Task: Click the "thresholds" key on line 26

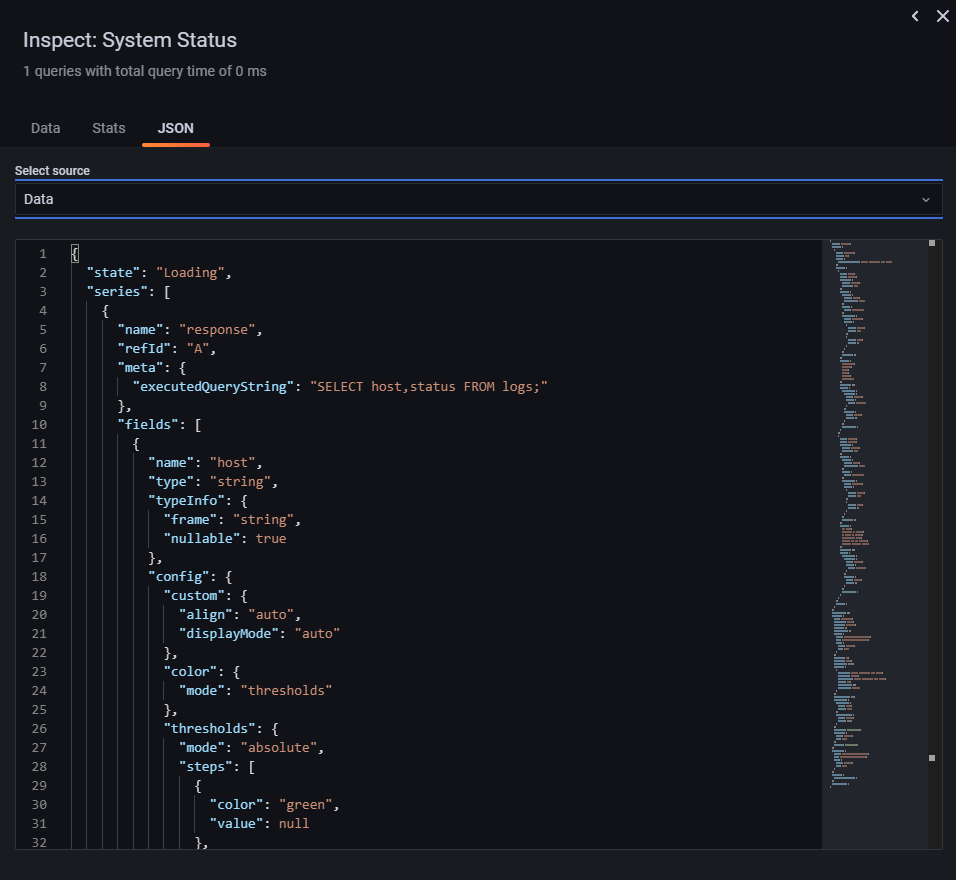Action: click(x=209, y=729)
